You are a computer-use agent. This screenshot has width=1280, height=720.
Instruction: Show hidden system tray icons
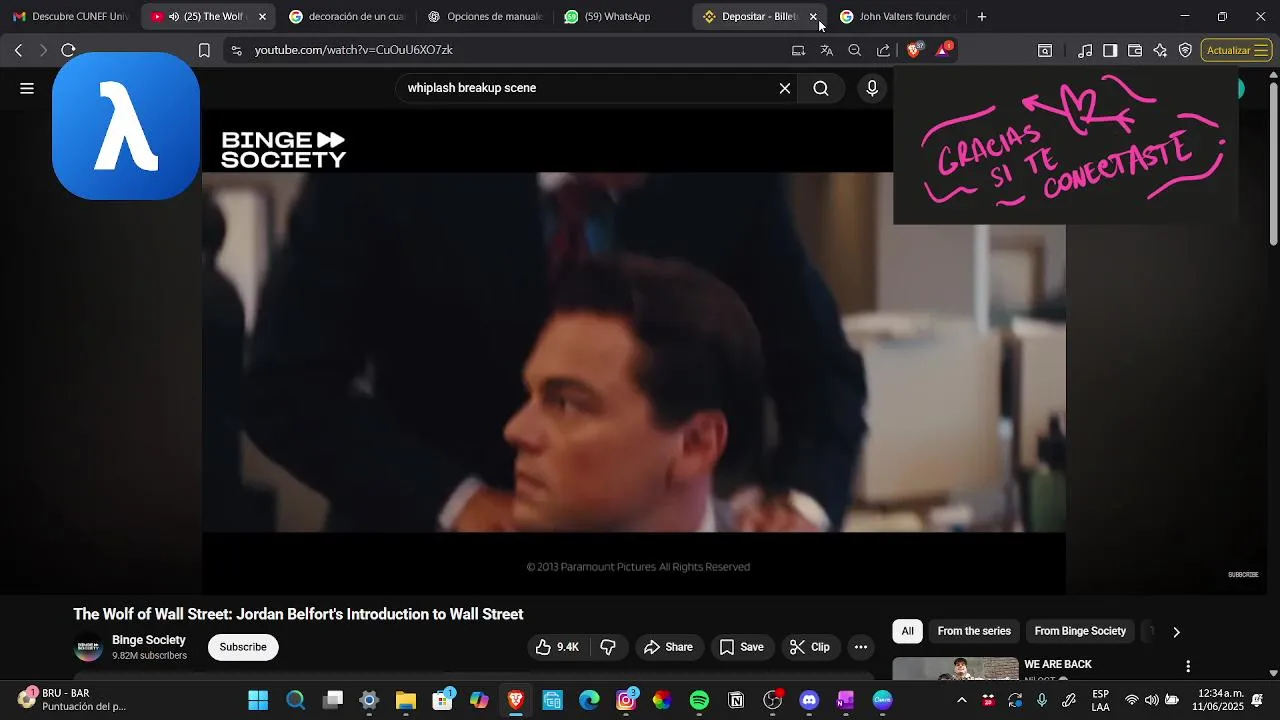962,700
